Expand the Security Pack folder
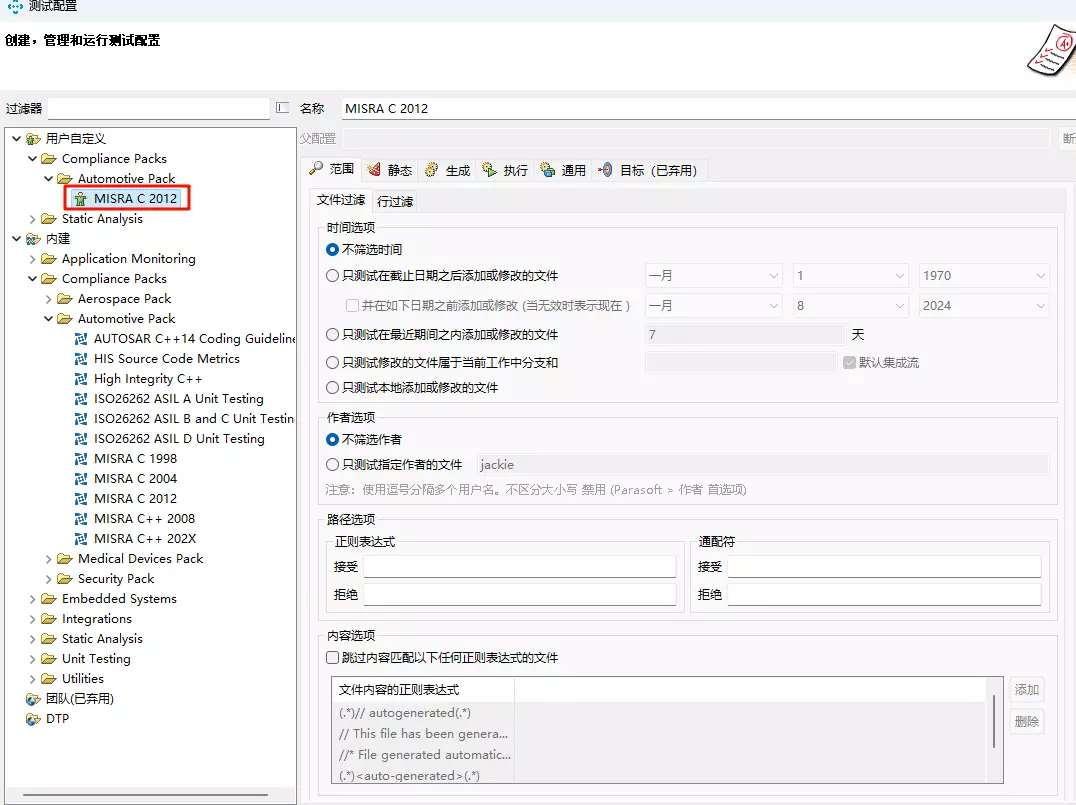Screen dimensions: 1076x805 click(x=49, y=579)
